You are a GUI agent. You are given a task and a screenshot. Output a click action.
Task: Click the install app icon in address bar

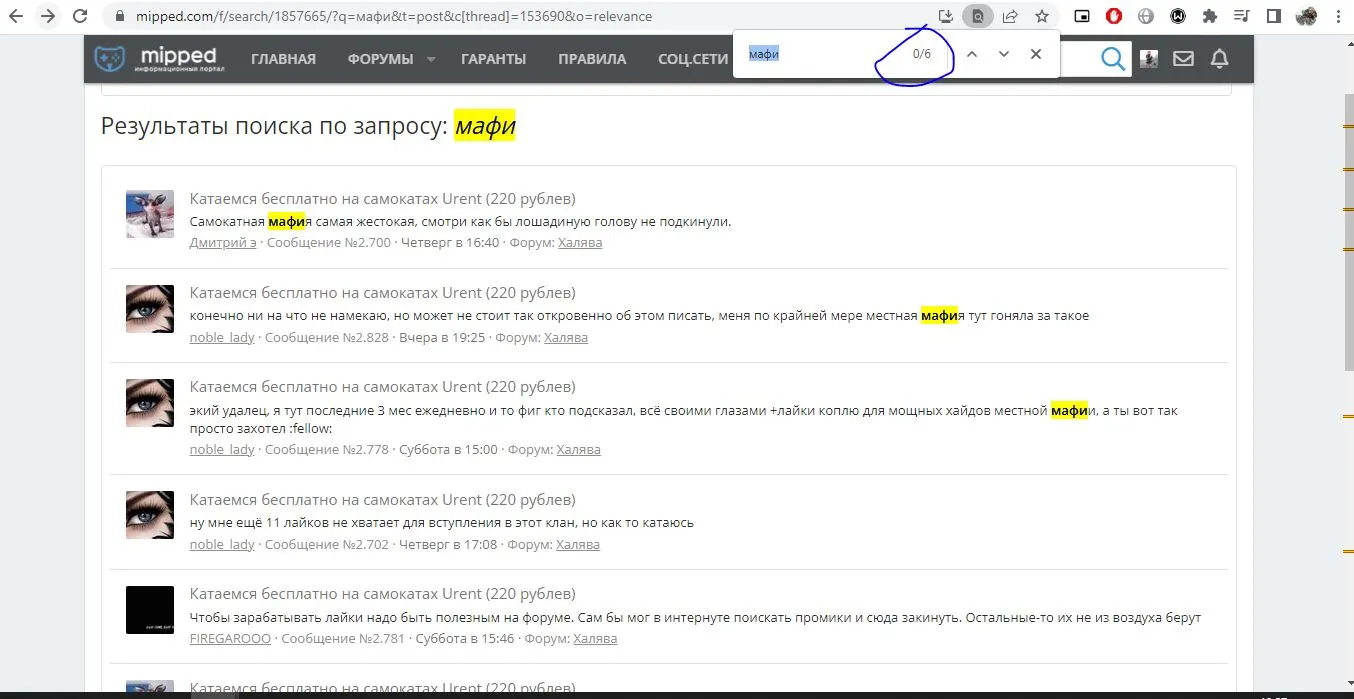point(946,16)
